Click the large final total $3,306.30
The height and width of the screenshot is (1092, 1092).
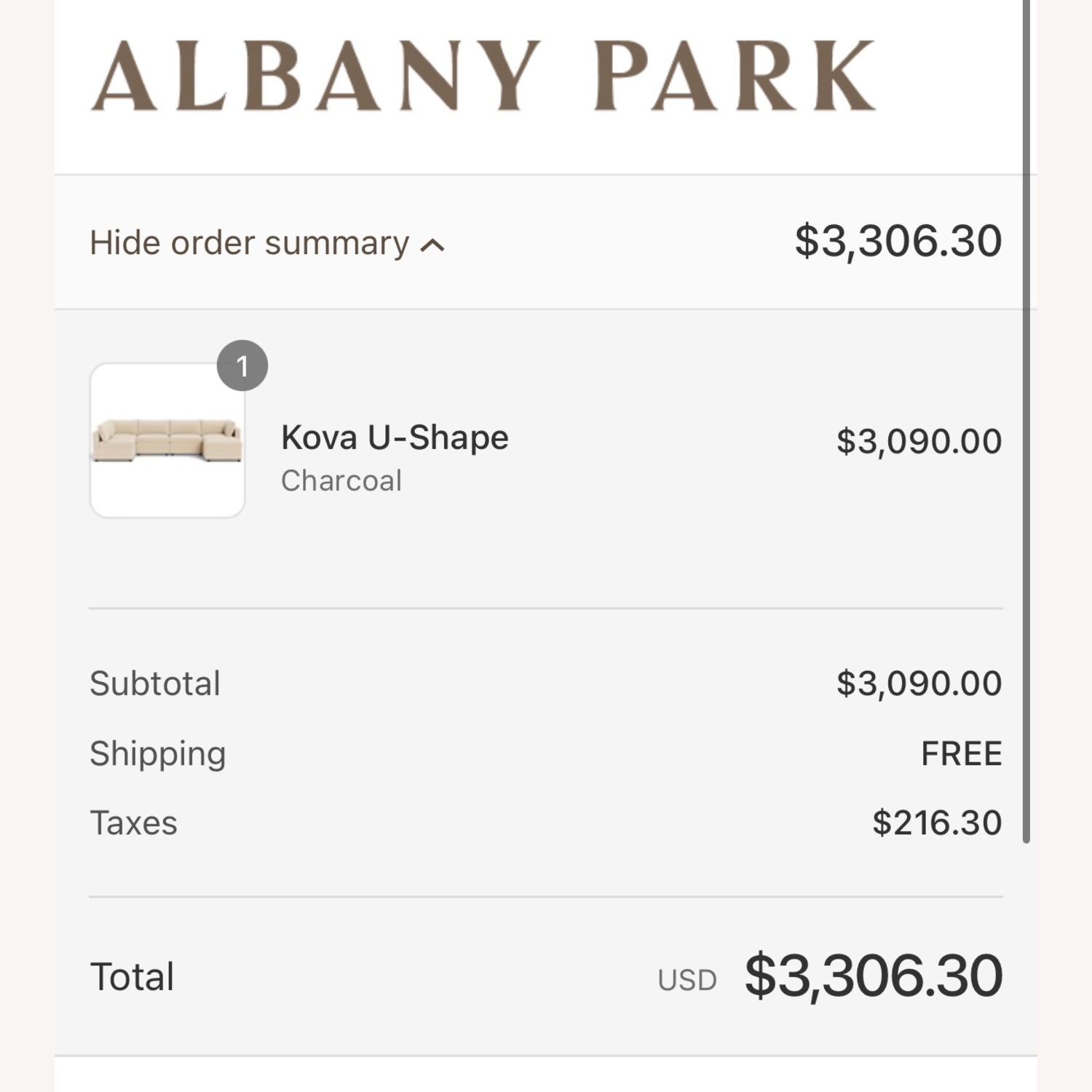(873, 976)
